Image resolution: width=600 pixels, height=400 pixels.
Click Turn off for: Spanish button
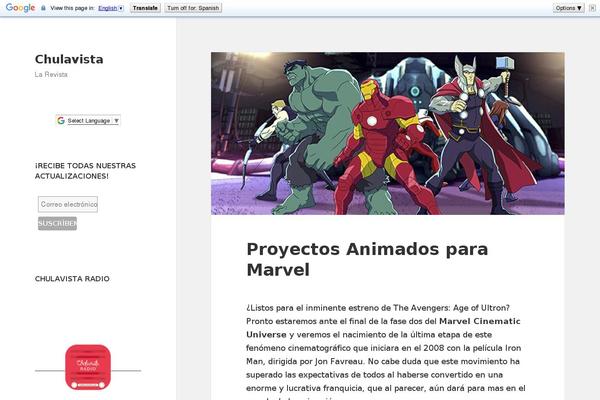click(x=193, y=8)
